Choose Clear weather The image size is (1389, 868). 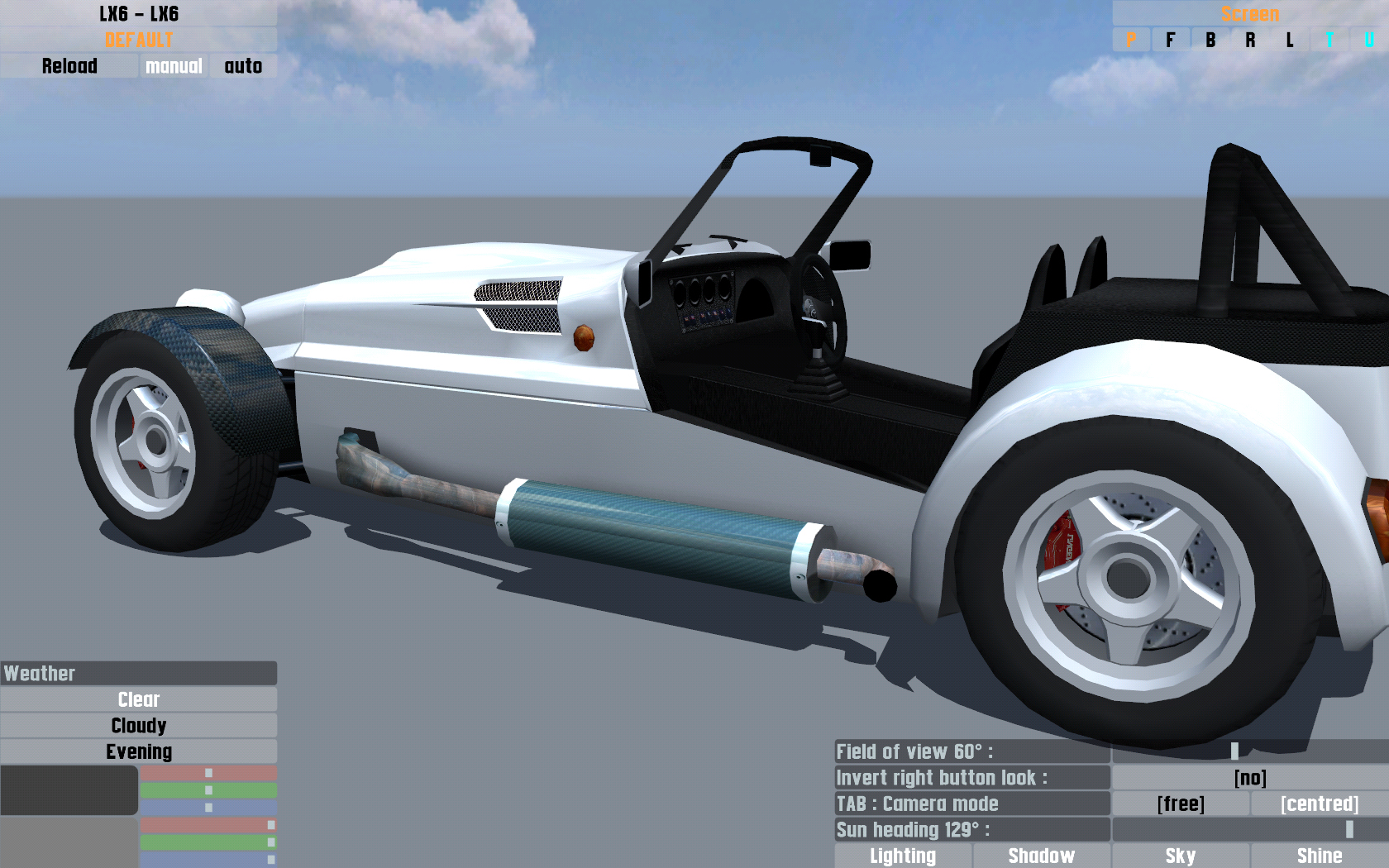(139, 699)
